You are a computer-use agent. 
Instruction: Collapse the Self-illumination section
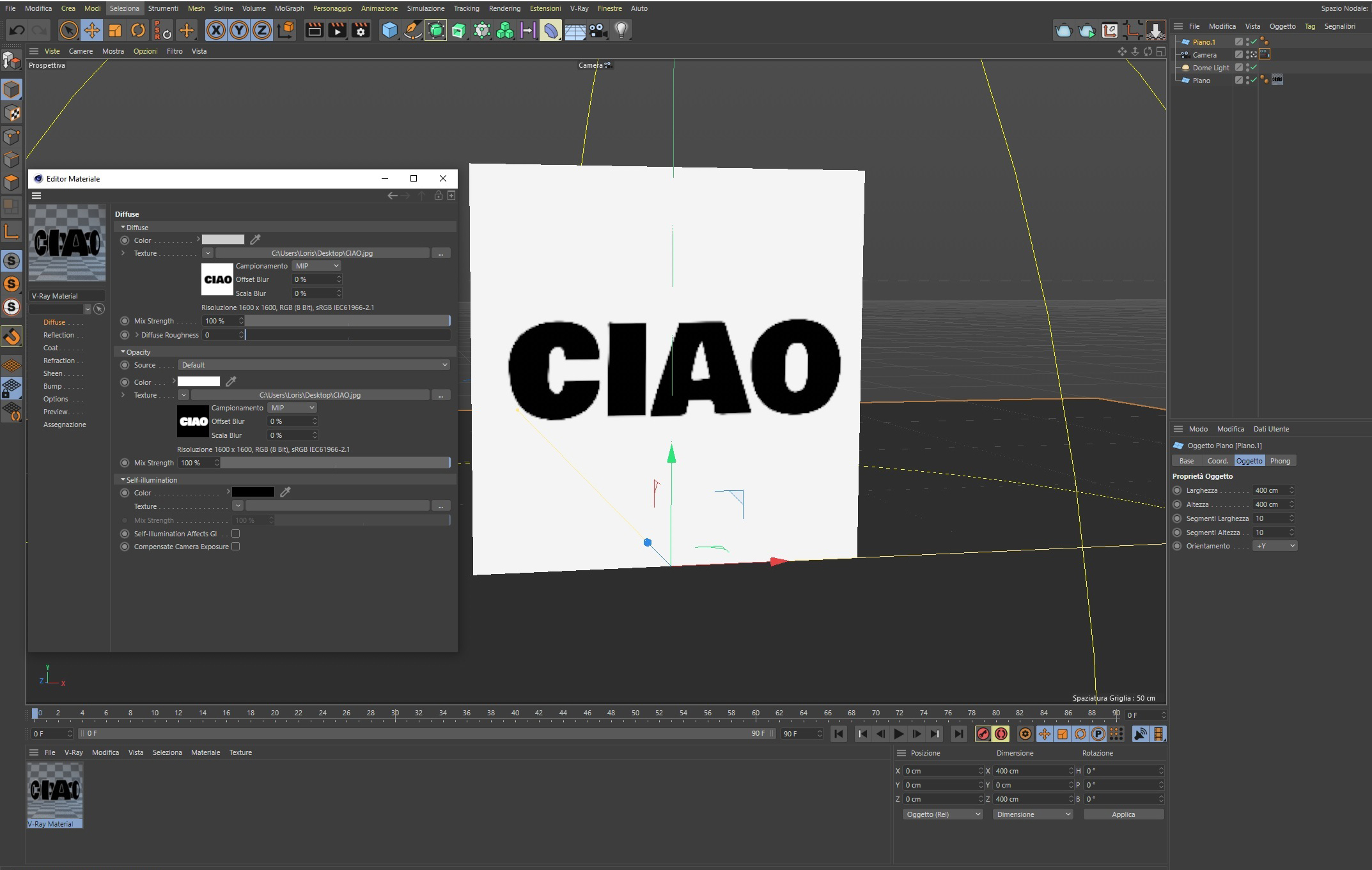click(123, 480)
